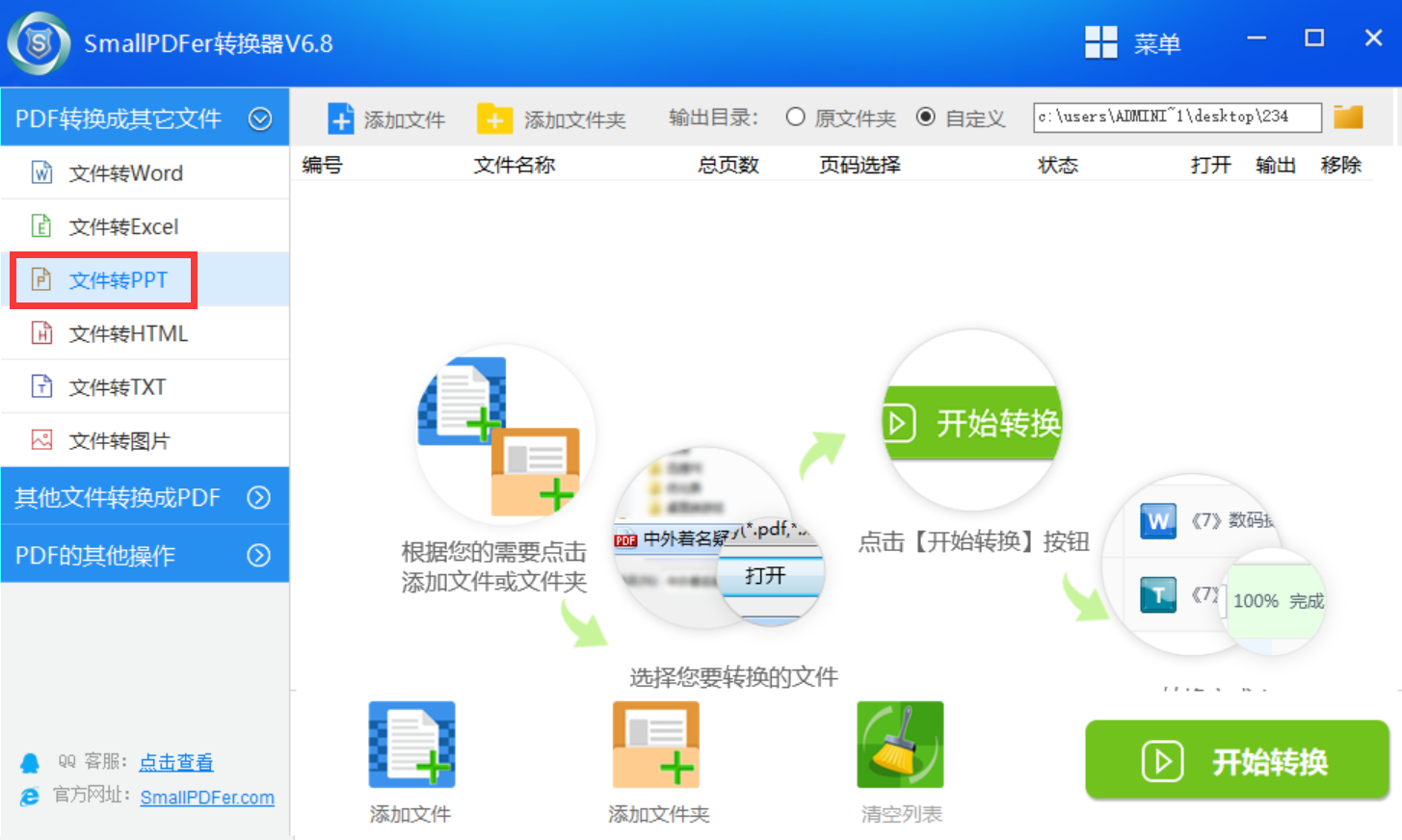The width and height of the screenshot is (1402, 840).
Task: Click the 文件转TXT document icon
Action: (42, 386)
